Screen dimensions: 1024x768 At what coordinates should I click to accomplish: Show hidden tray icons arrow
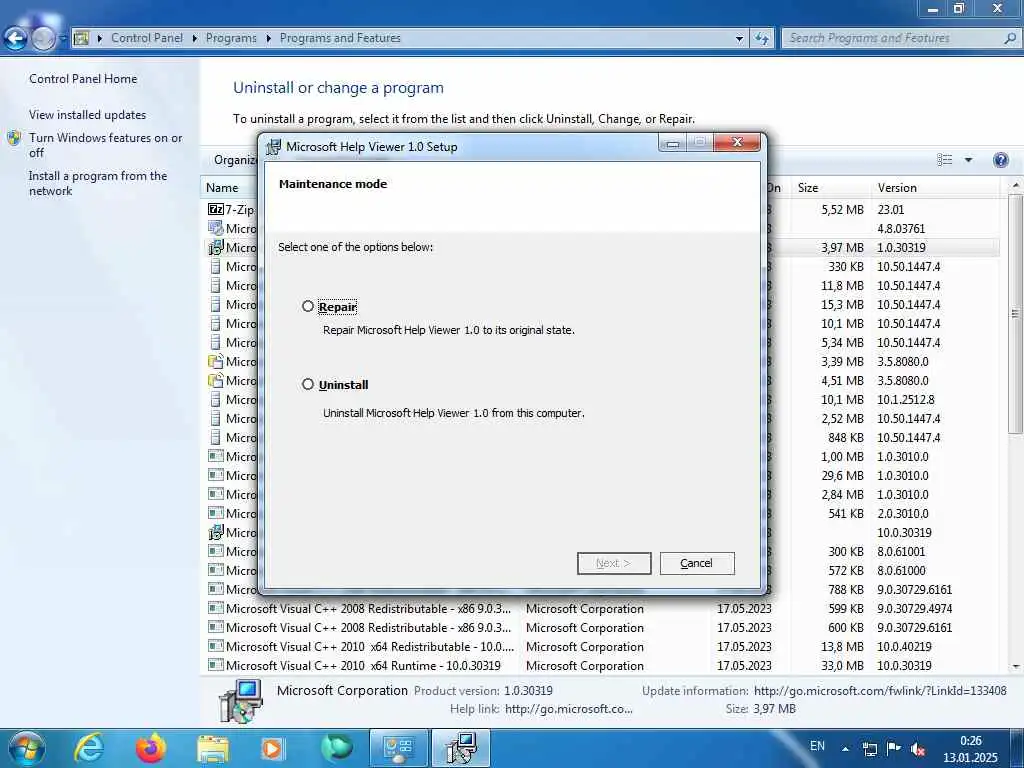pos(846,749)
